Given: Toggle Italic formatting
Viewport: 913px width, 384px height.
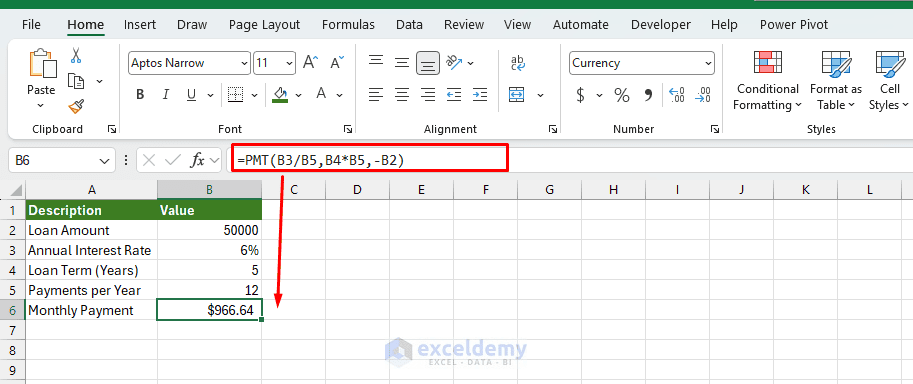Looking at the screenshot, I should tap(165, 95).
